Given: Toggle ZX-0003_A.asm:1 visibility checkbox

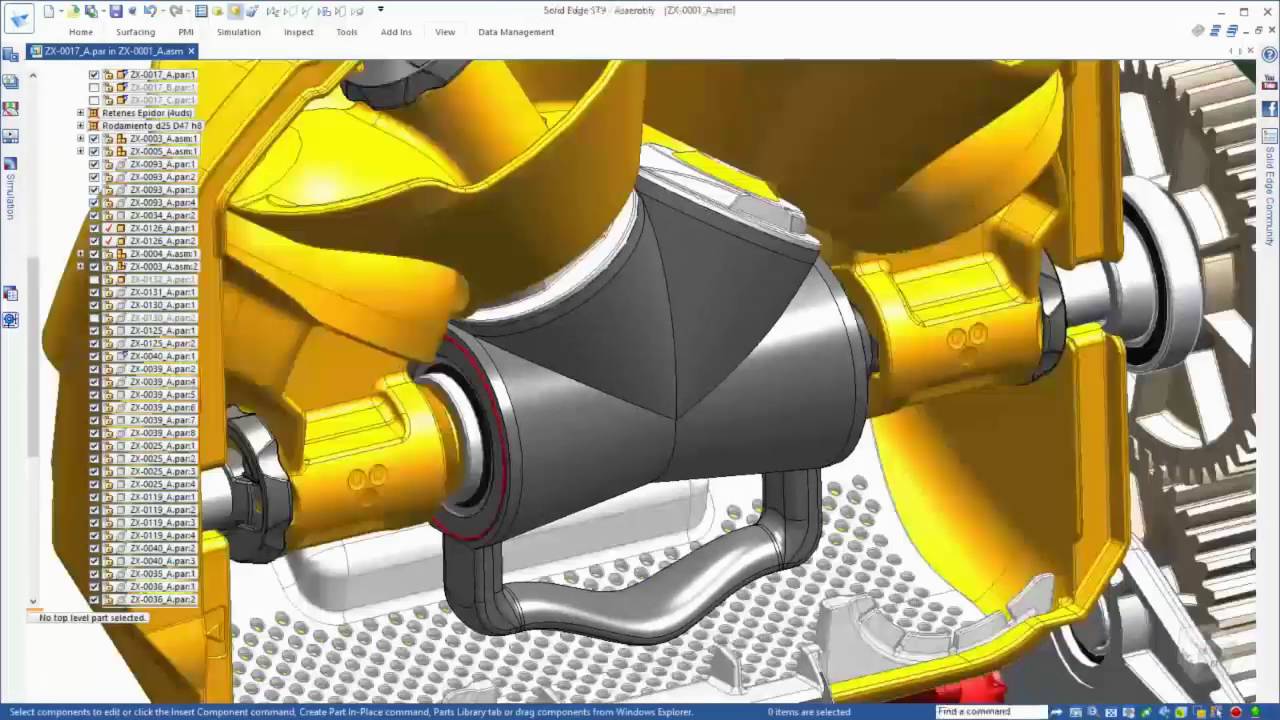Looking at the screenshot, I should [94, 139].
